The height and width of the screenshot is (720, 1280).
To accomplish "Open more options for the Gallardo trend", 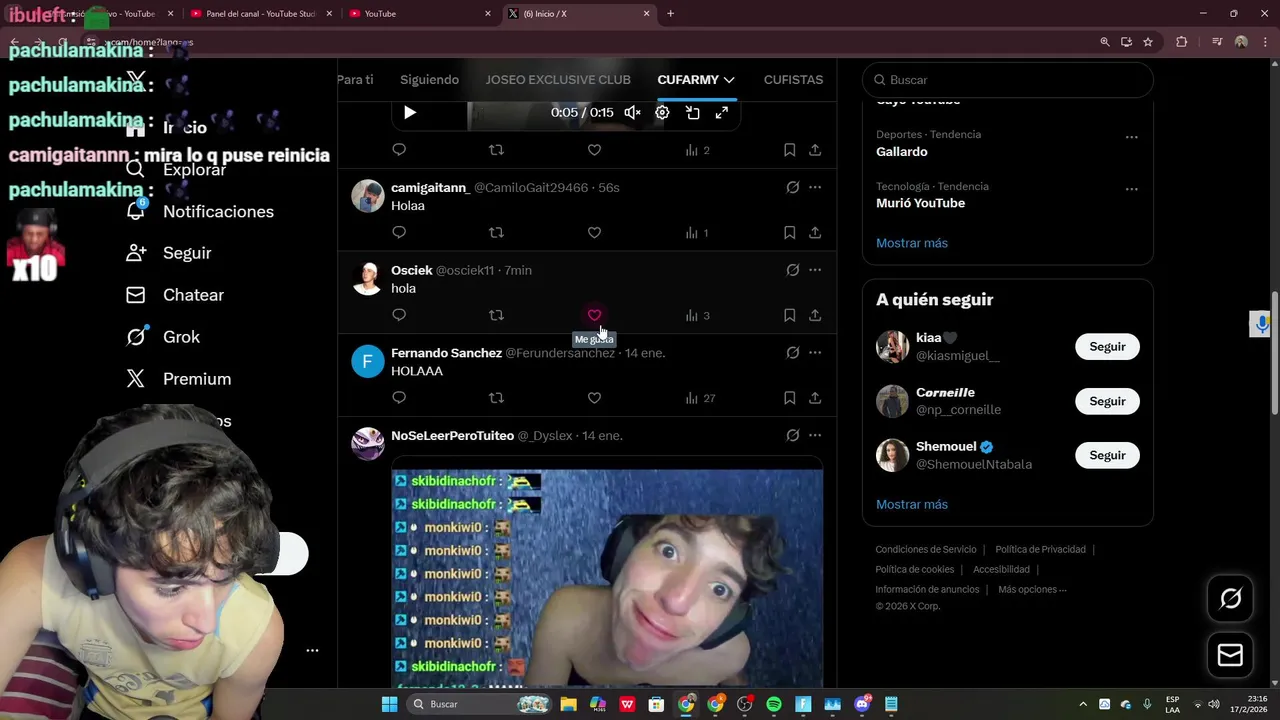I will [1131, 137].
